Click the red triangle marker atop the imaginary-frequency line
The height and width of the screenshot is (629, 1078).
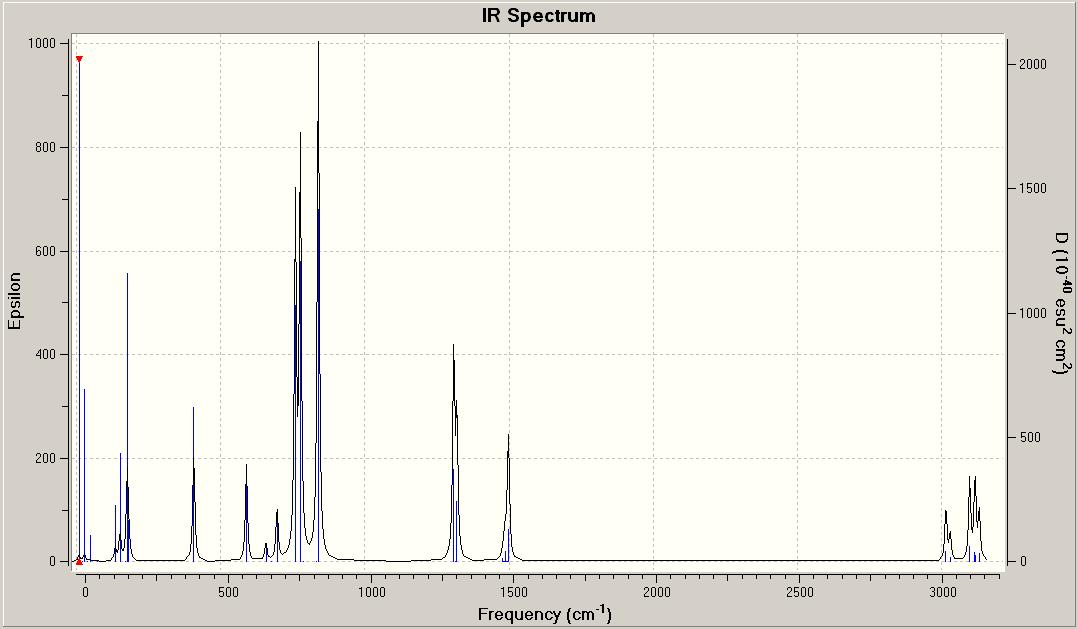point(79,60)
